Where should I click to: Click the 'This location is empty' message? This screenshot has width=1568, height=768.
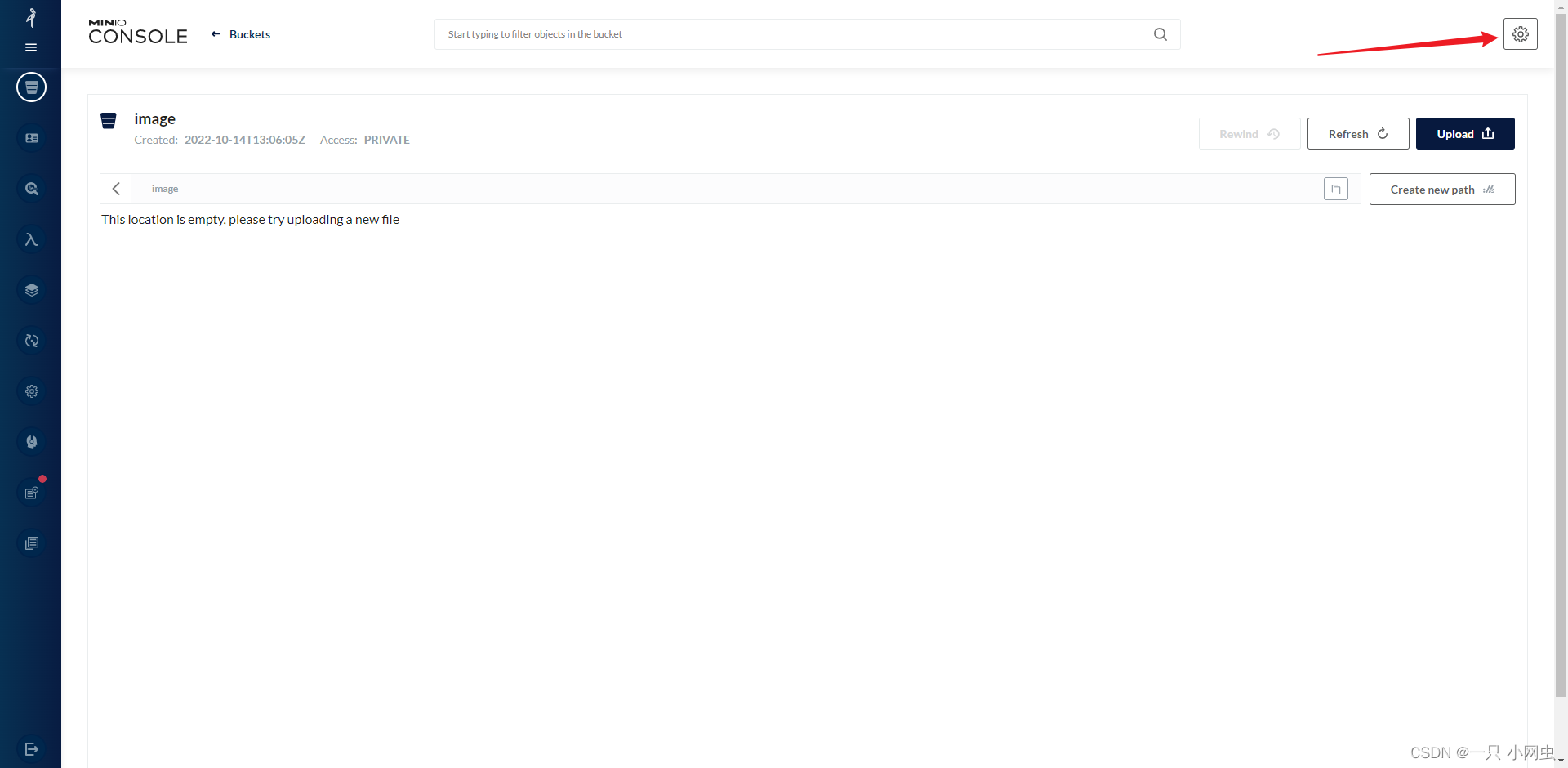(x=250, y=220)
